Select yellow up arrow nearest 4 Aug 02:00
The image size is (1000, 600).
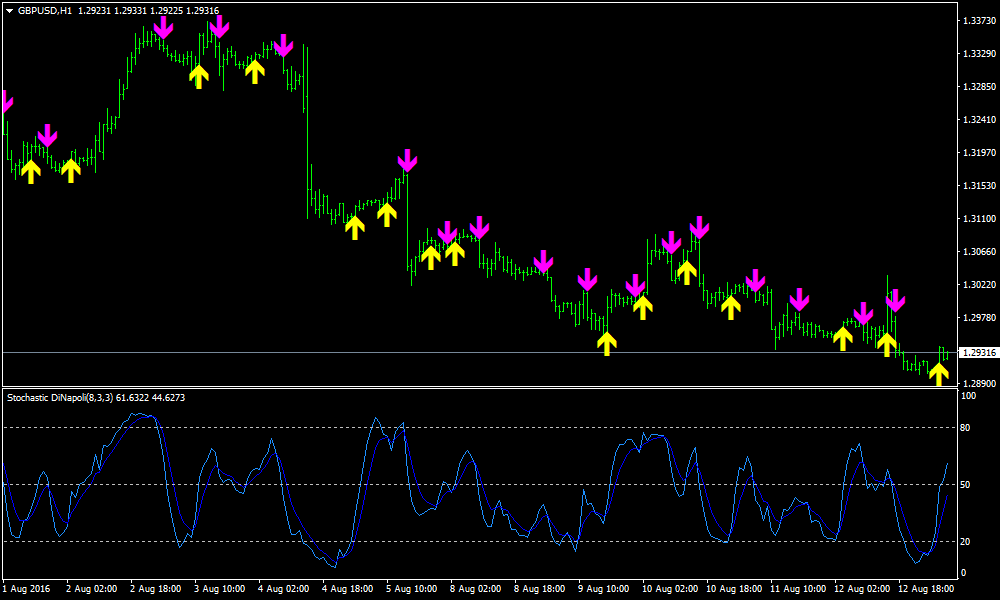tap(255, 70)
